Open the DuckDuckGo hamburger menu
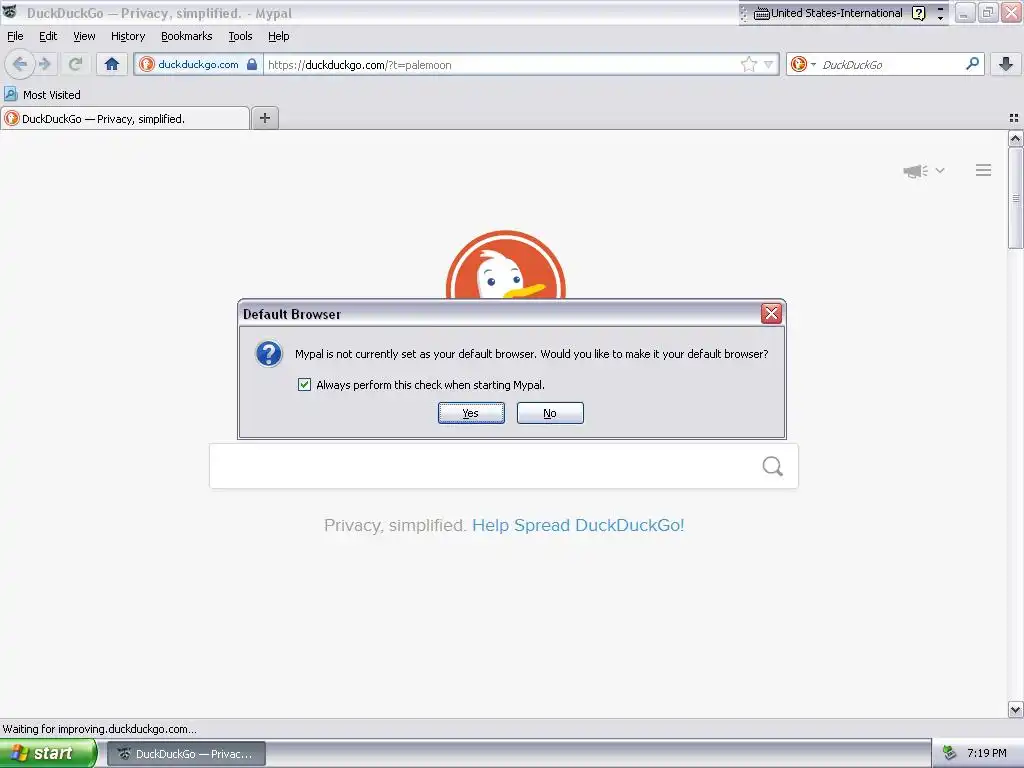Image resolution: width=1024 pixels, height=768 pixels. pos(984,170)
